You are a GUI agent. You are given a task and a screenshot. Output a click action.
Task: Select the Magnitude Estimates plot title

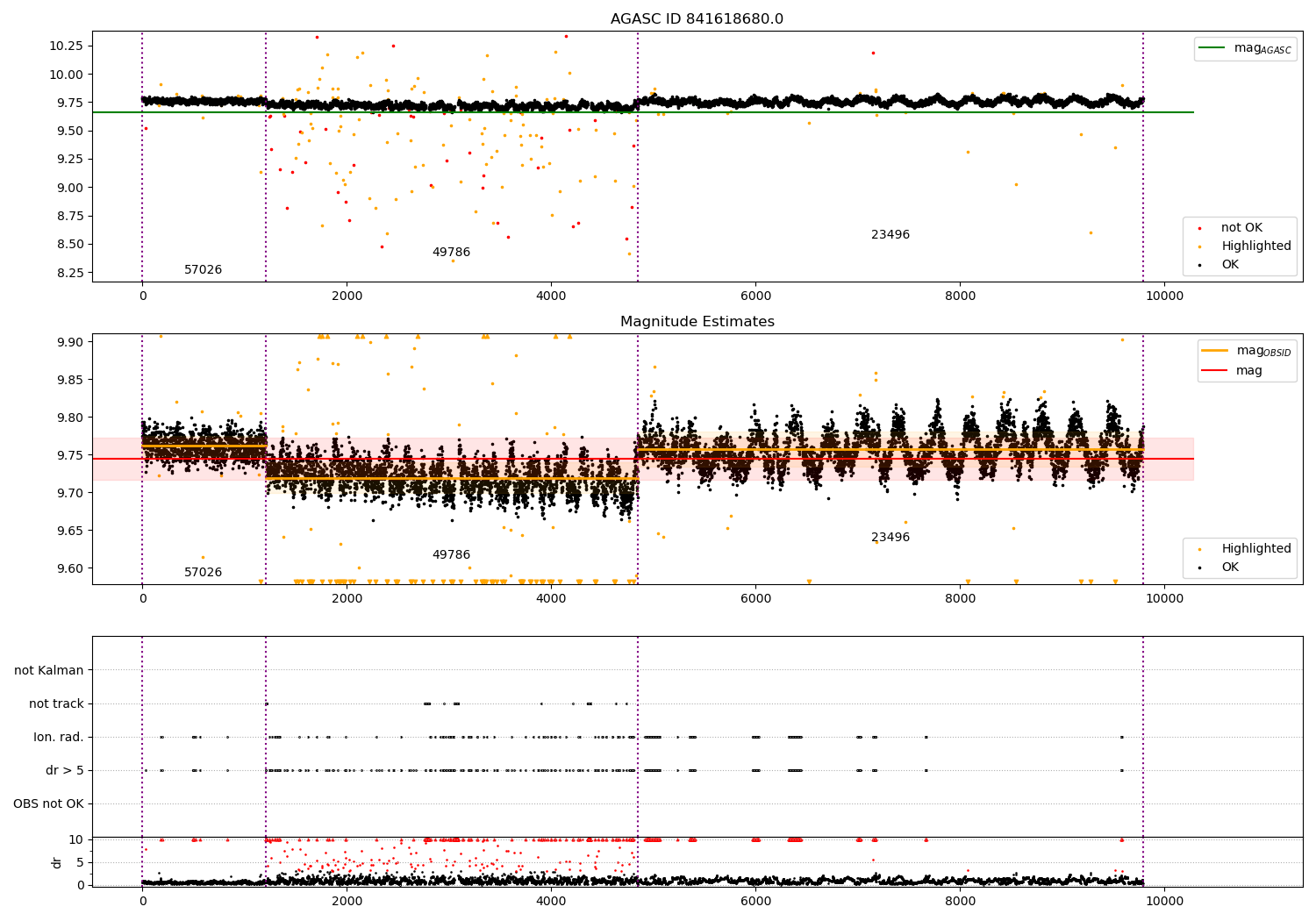pyautogui.click(x=697, y=322)
